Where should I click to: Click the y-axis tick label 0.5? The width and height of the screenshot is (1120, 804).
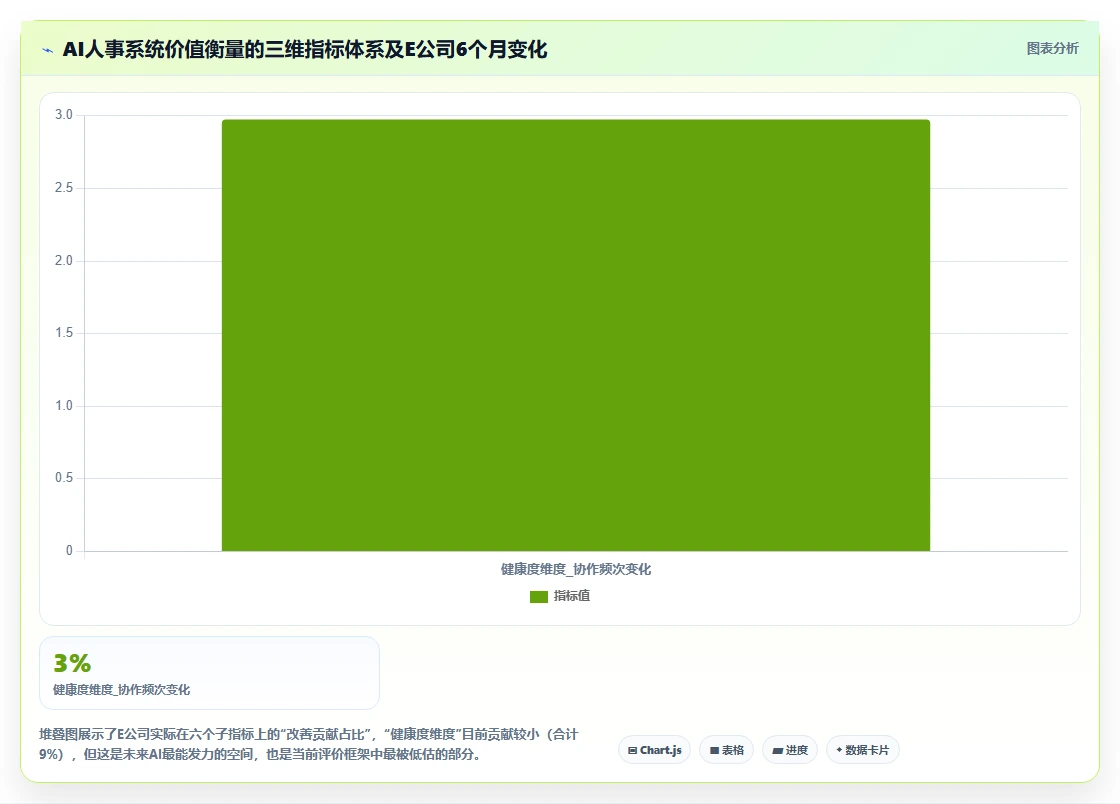point(64,478)
